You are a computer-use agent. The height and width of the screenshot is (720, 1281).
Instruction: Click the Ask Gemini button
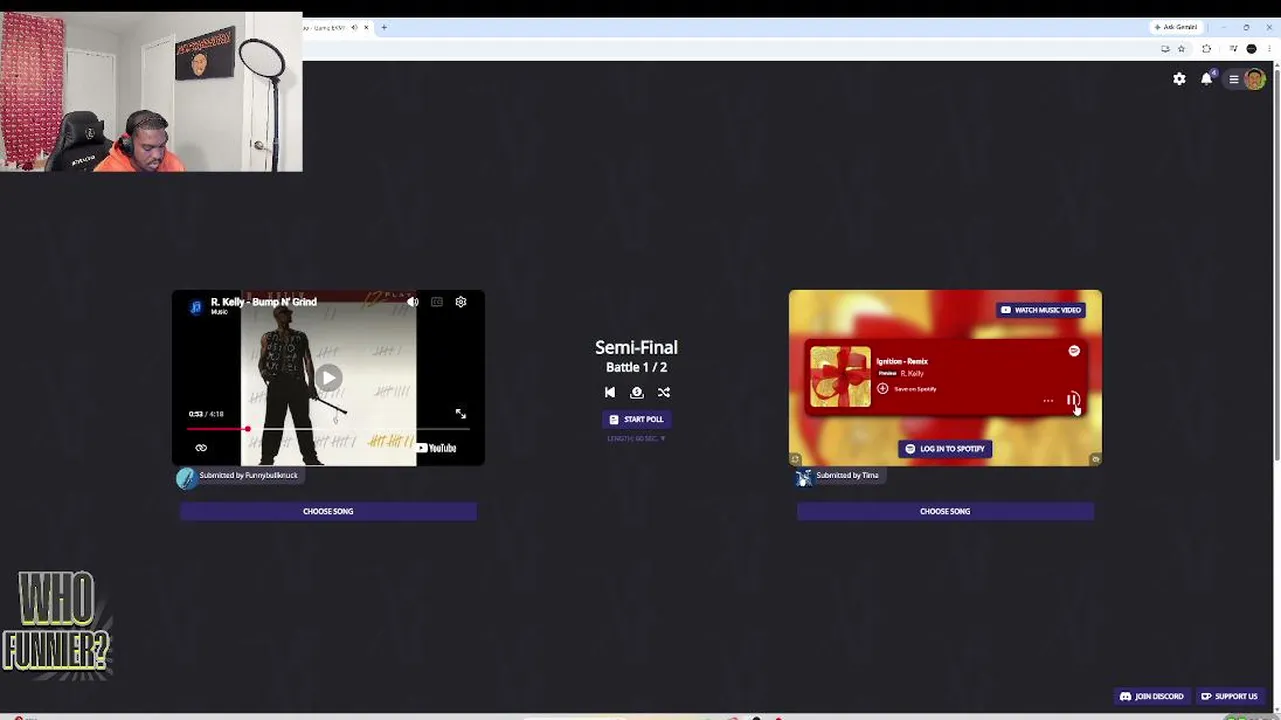pos(1176,27)
